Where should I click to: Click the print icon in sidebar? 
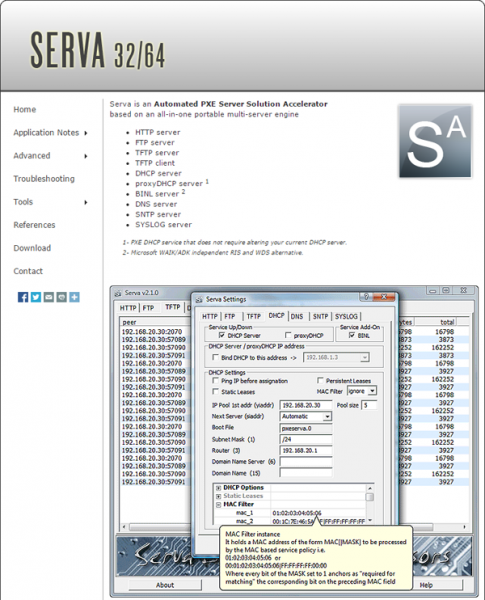(62, 297)
